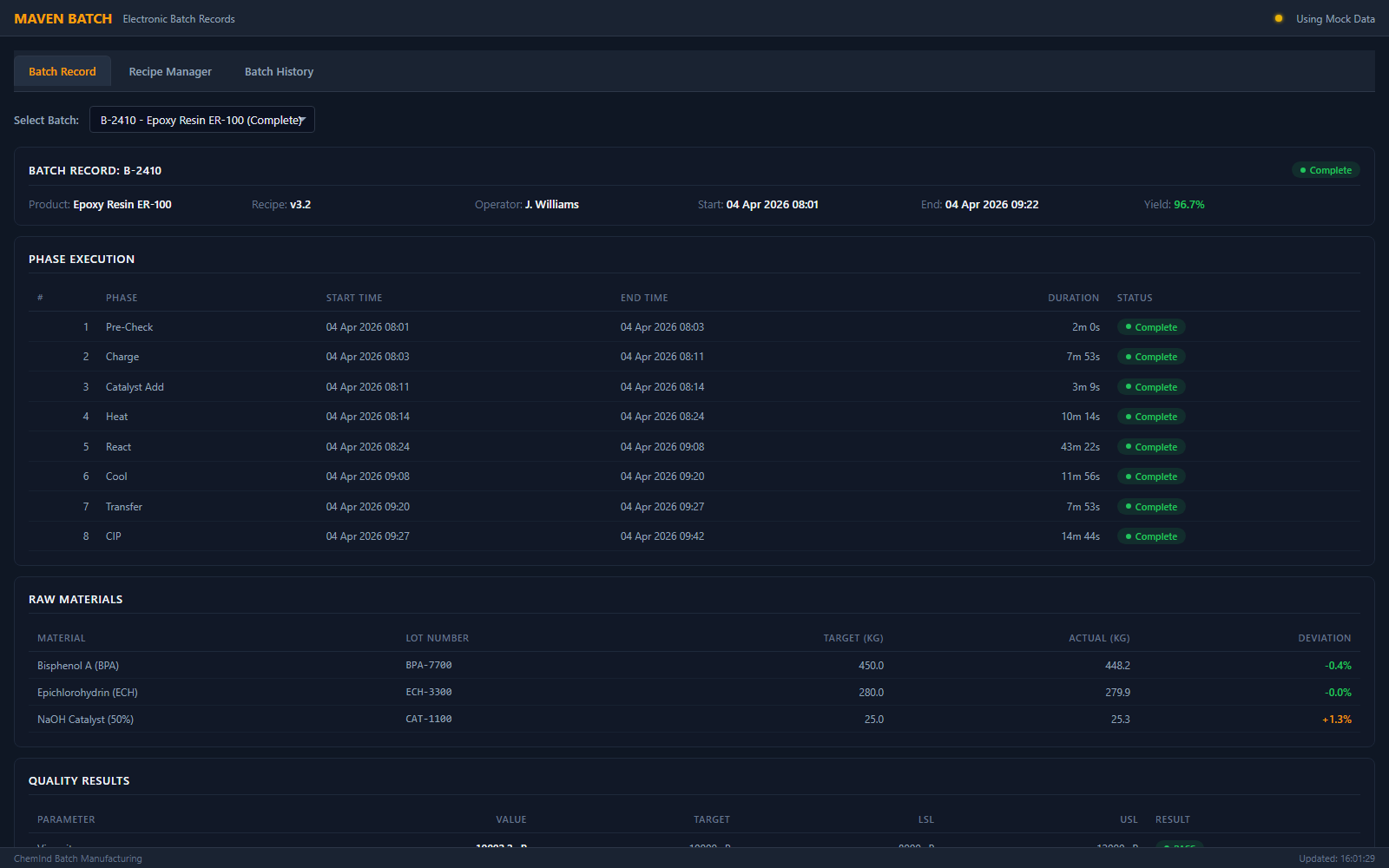Click the Complete badge for the Transfer phase

click(1151, 506)
